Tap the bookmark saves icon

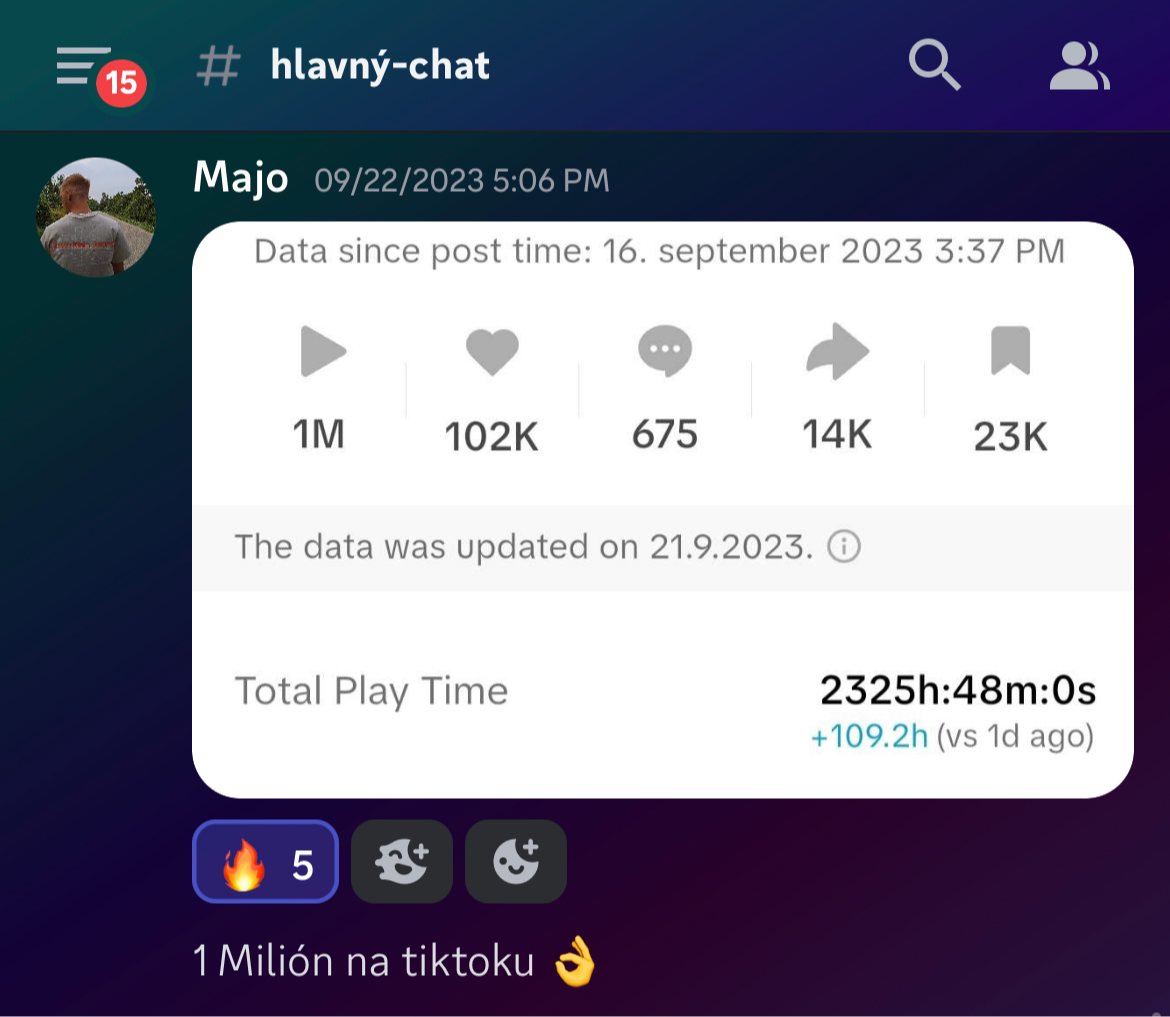(1010, 350)
